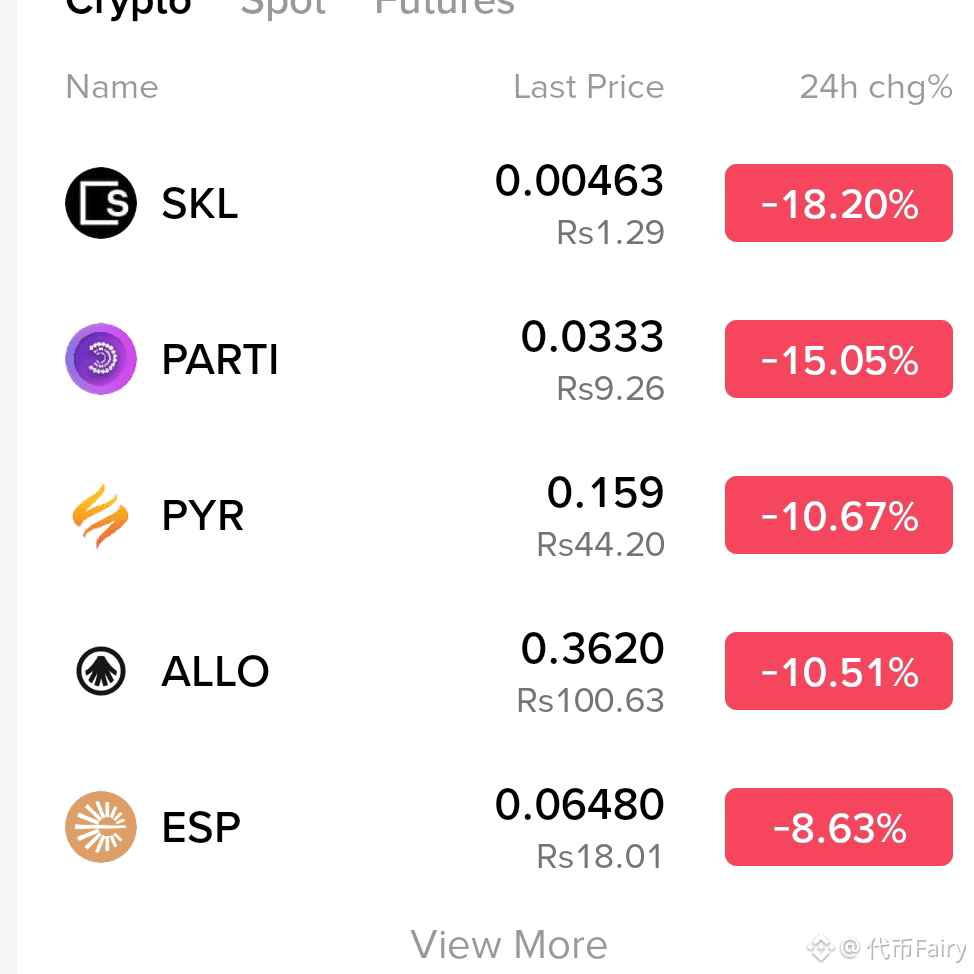974x974 pixels.
Task: Sort by Name column header
Action: [x=112, y=86]
